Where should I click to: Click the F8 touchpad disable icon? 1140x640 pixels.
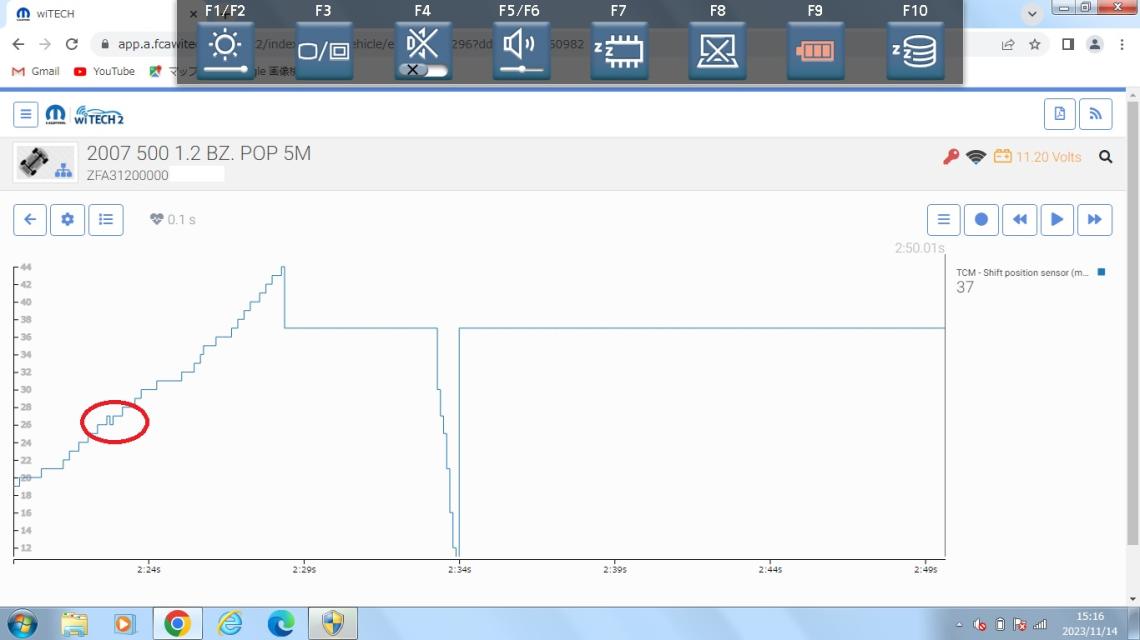[717, 50]
